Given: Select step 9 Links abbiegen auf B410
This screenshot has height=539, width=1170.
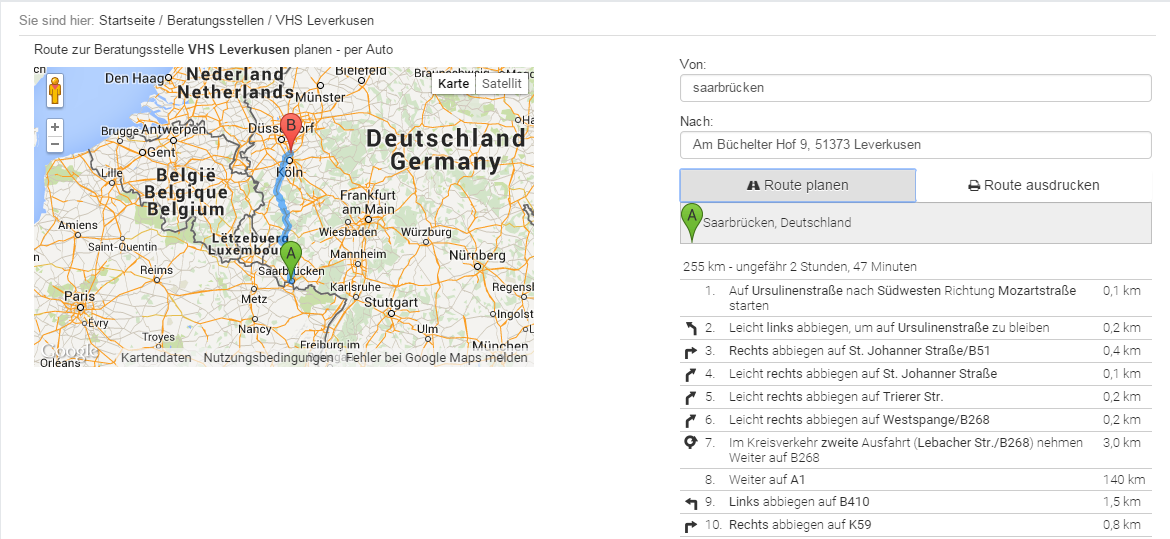Looking at the screenshot, I should coord(916,502).
